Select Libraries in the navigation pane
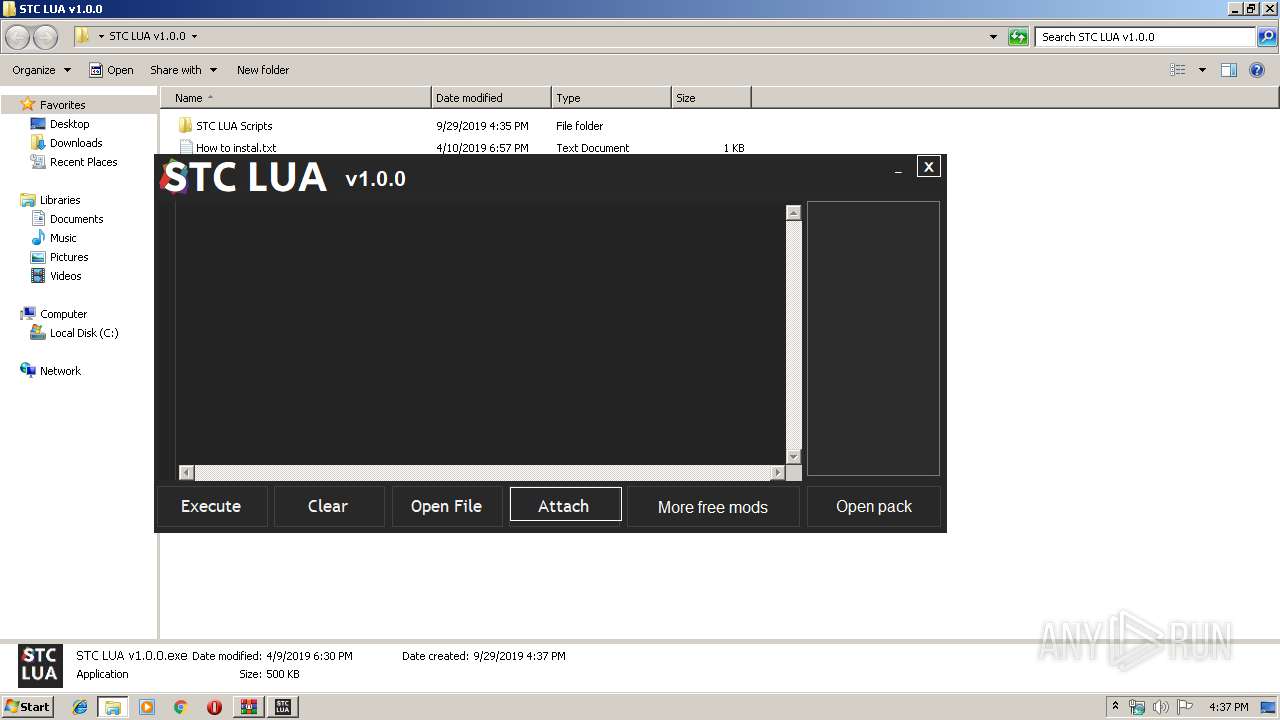The height and width of the screenshot is (720, 1280). pos(60,200)
